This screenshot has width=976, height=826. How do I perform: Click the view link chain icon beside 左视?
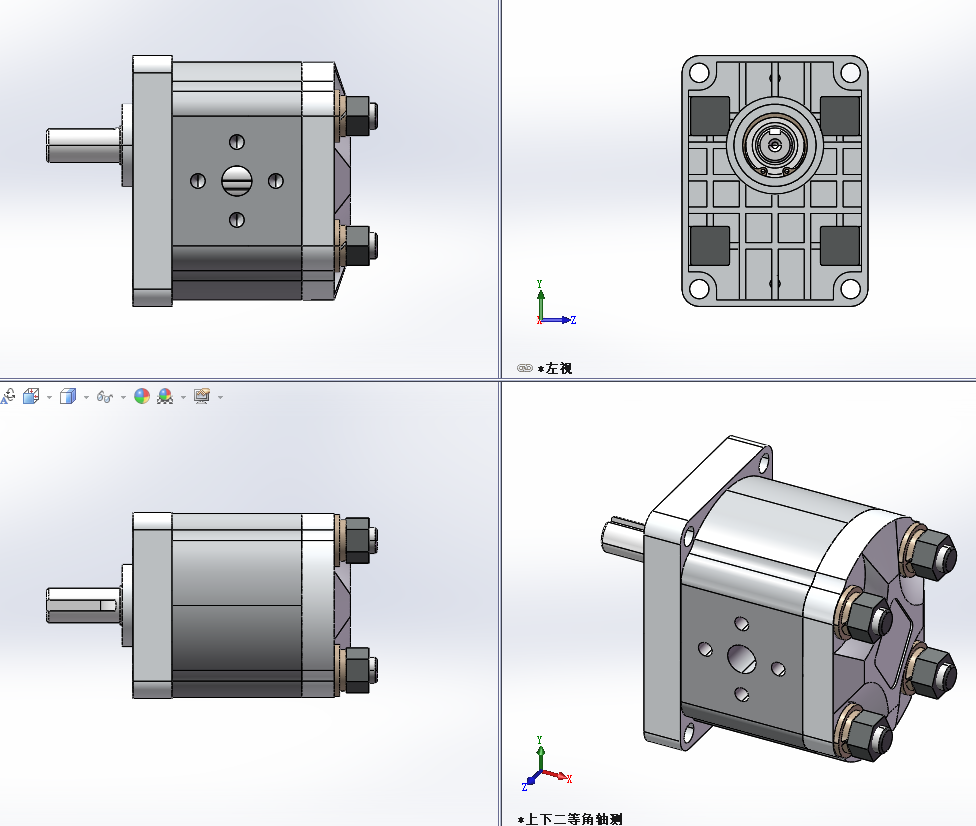525,368
